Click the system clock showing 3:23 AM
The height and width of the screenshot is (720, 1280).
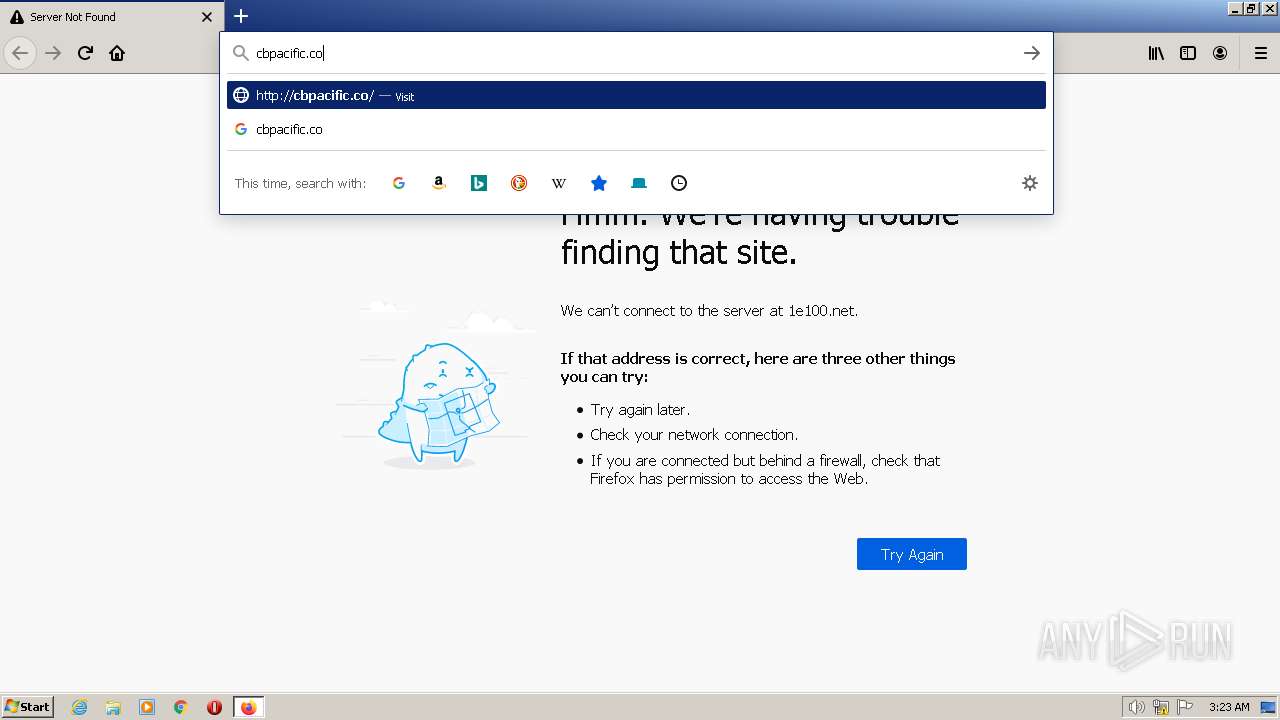(x=1229, y=707)
